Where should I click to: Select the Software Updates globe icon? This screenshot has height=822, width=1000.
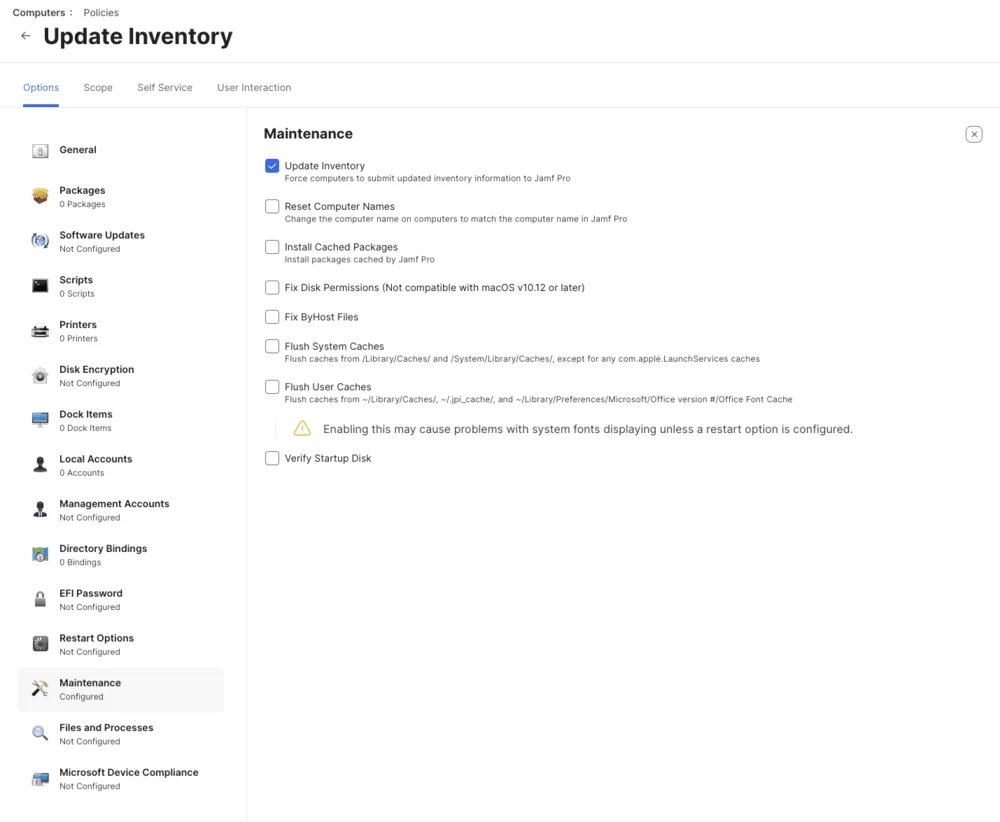[x=40, y=240]
